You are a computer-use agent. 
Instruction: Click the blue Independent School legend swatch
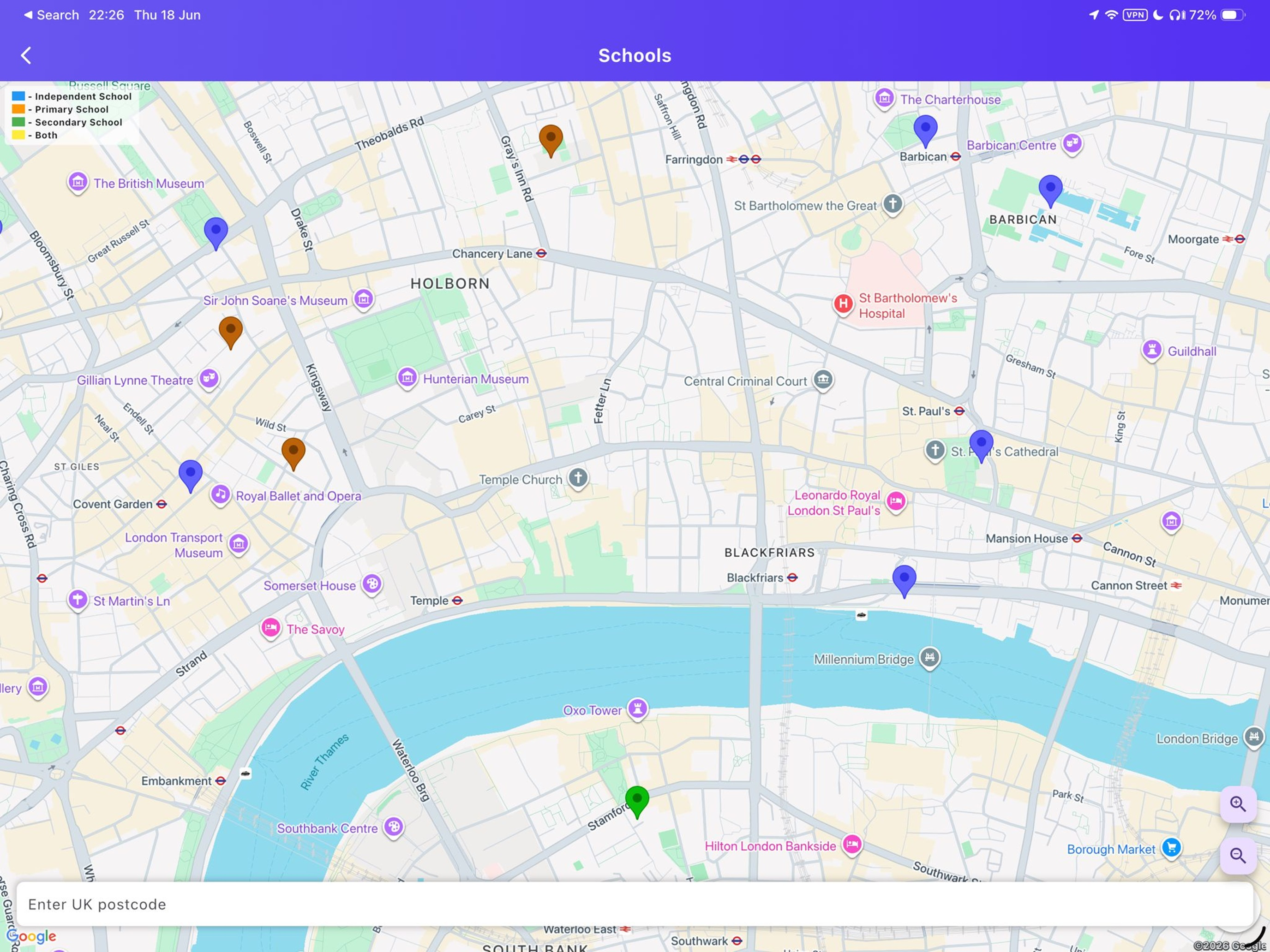click(18, 96)
